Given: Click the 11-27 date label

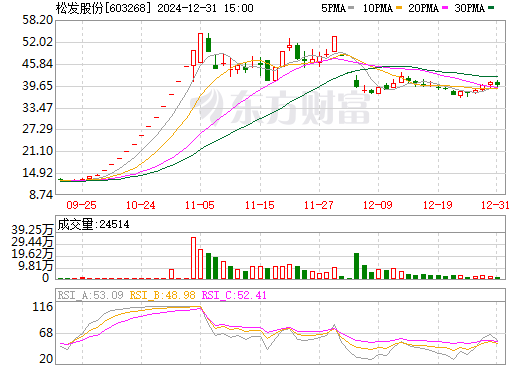Looking at the screenshot, I should tap(319, 205).
